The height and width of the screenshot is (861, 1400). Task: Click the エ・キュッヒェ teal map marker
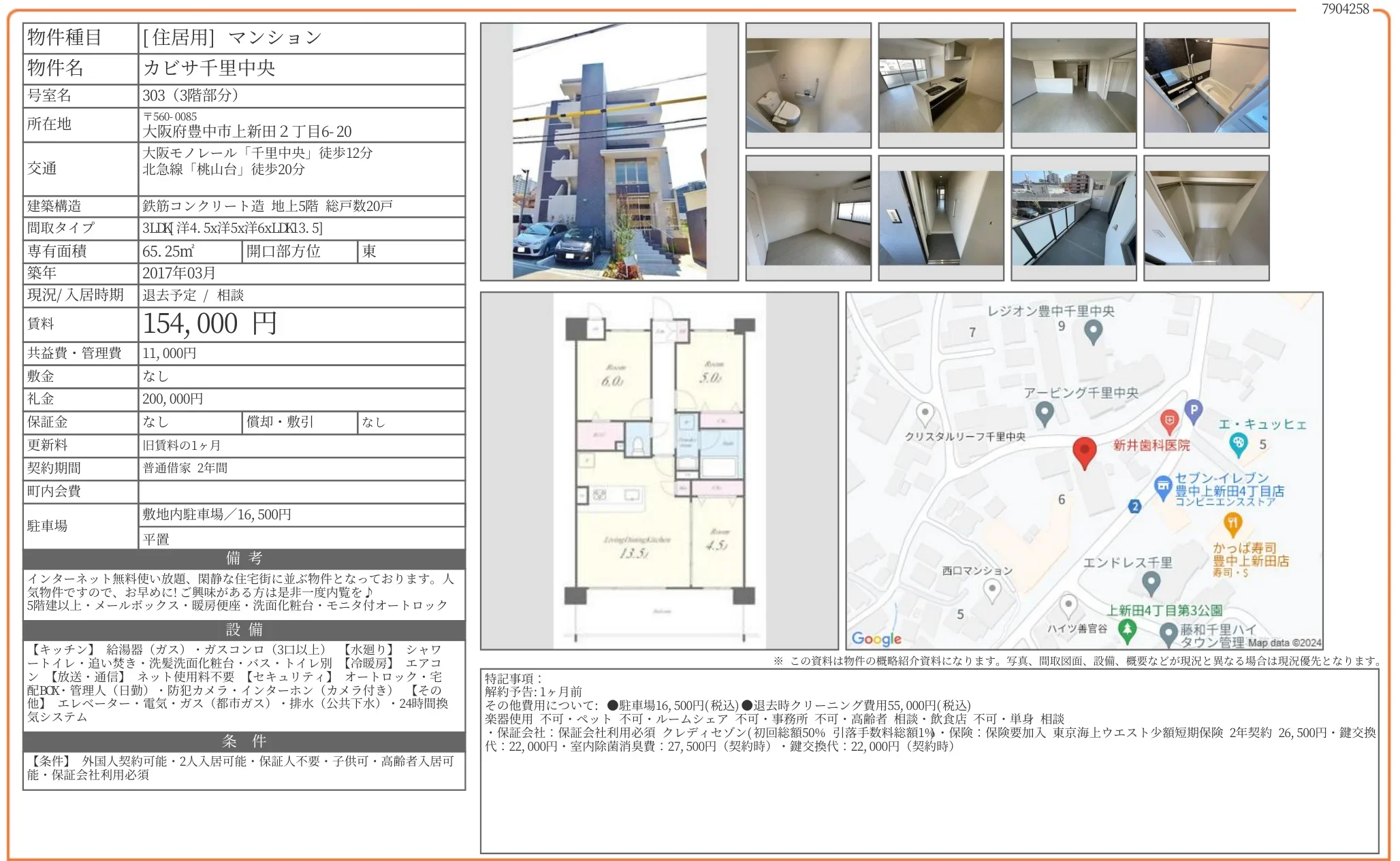1239,444
